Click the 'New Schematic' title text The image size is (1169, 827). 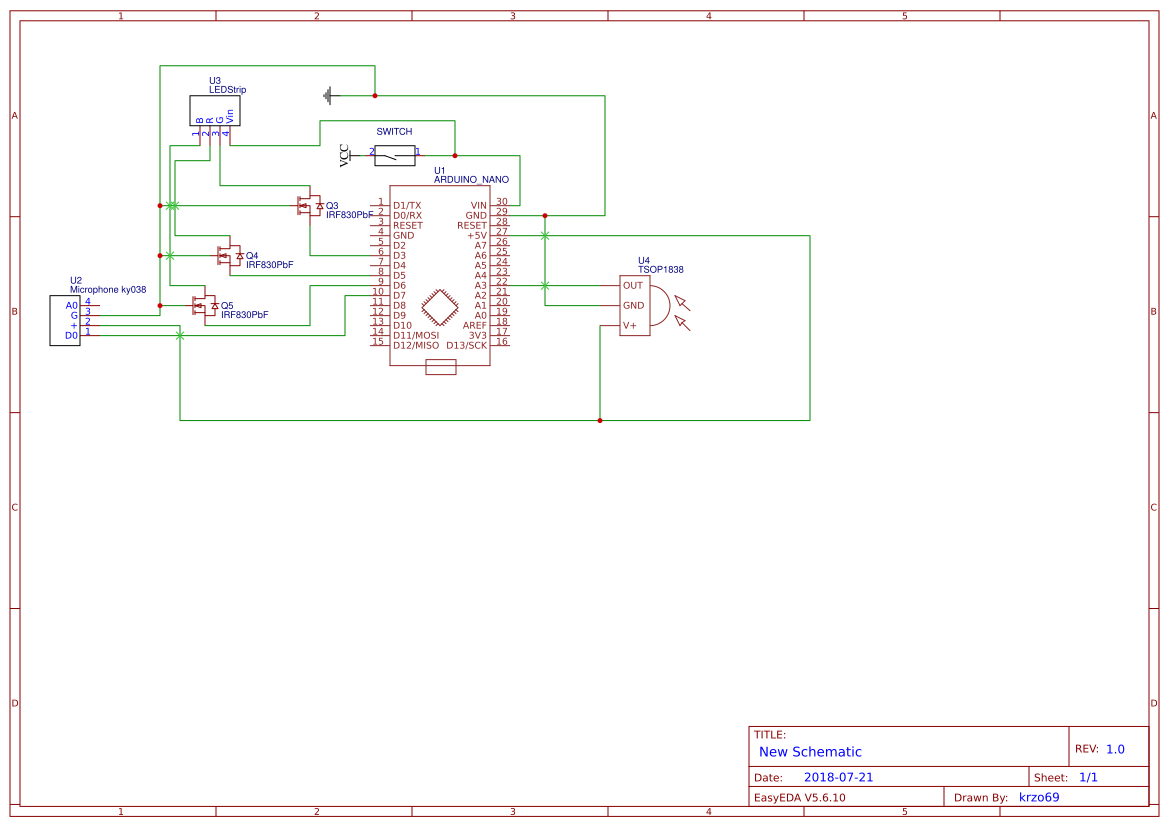pyautogui.click(x=810, y=752)
